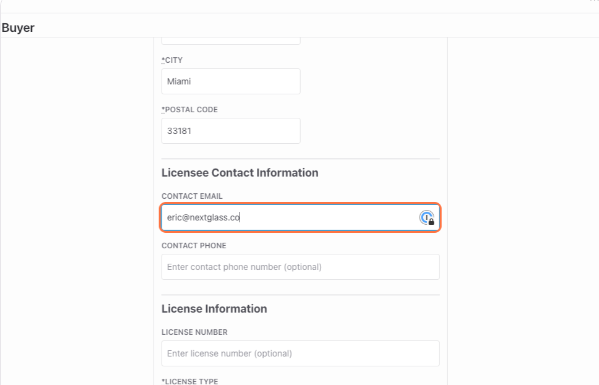Click the LICENSE TYPE label at the bottom

[x=189, y=381]
